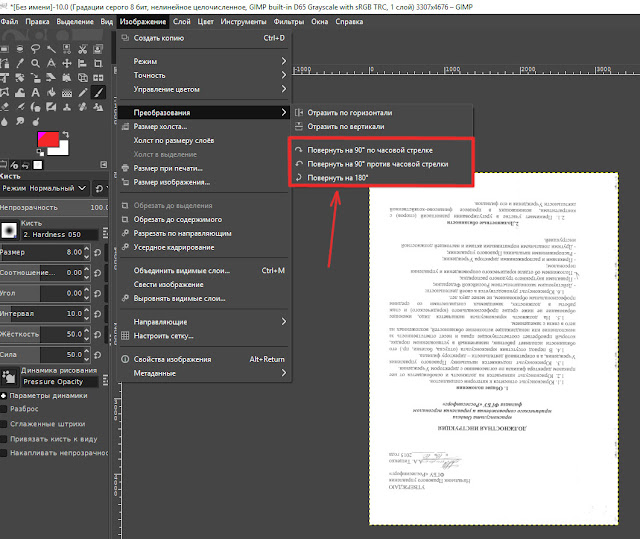The height and width of the screenshot is (539, 640).
Task: Select the Scissors Select tool
Action: tap(82, 49)
